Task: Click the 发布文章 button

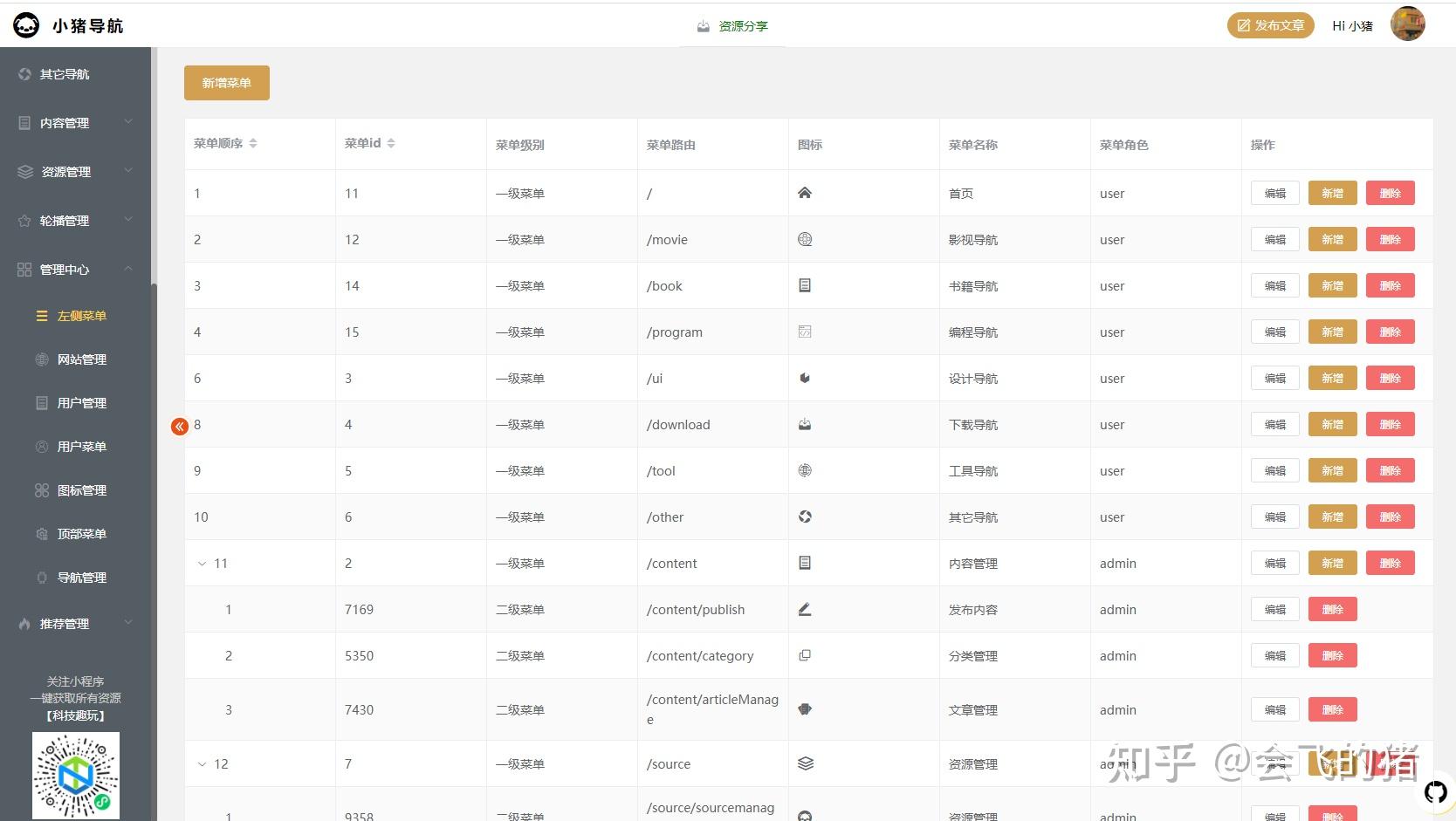Action: 1270,24
